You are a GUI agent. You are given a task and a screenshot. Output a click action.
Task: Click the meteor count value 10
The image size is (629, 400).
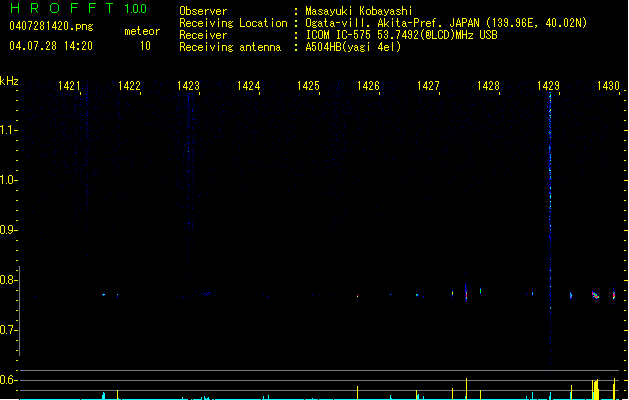tap(145, 46)
